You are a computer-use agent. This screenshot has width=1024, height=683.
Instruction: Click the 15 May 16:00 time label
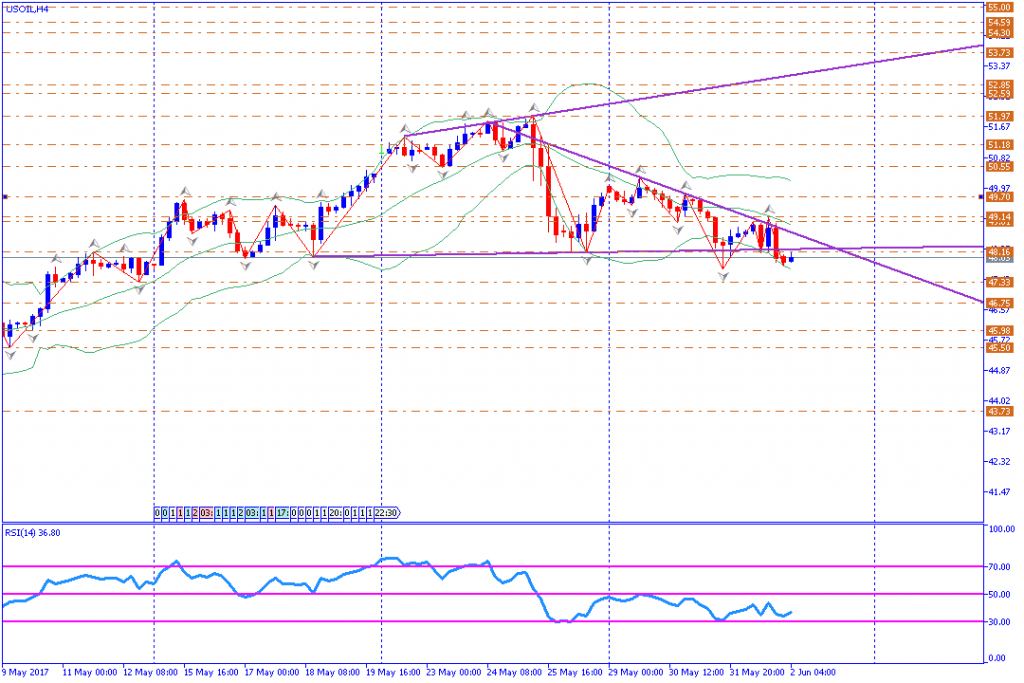(x=211, y=672)
